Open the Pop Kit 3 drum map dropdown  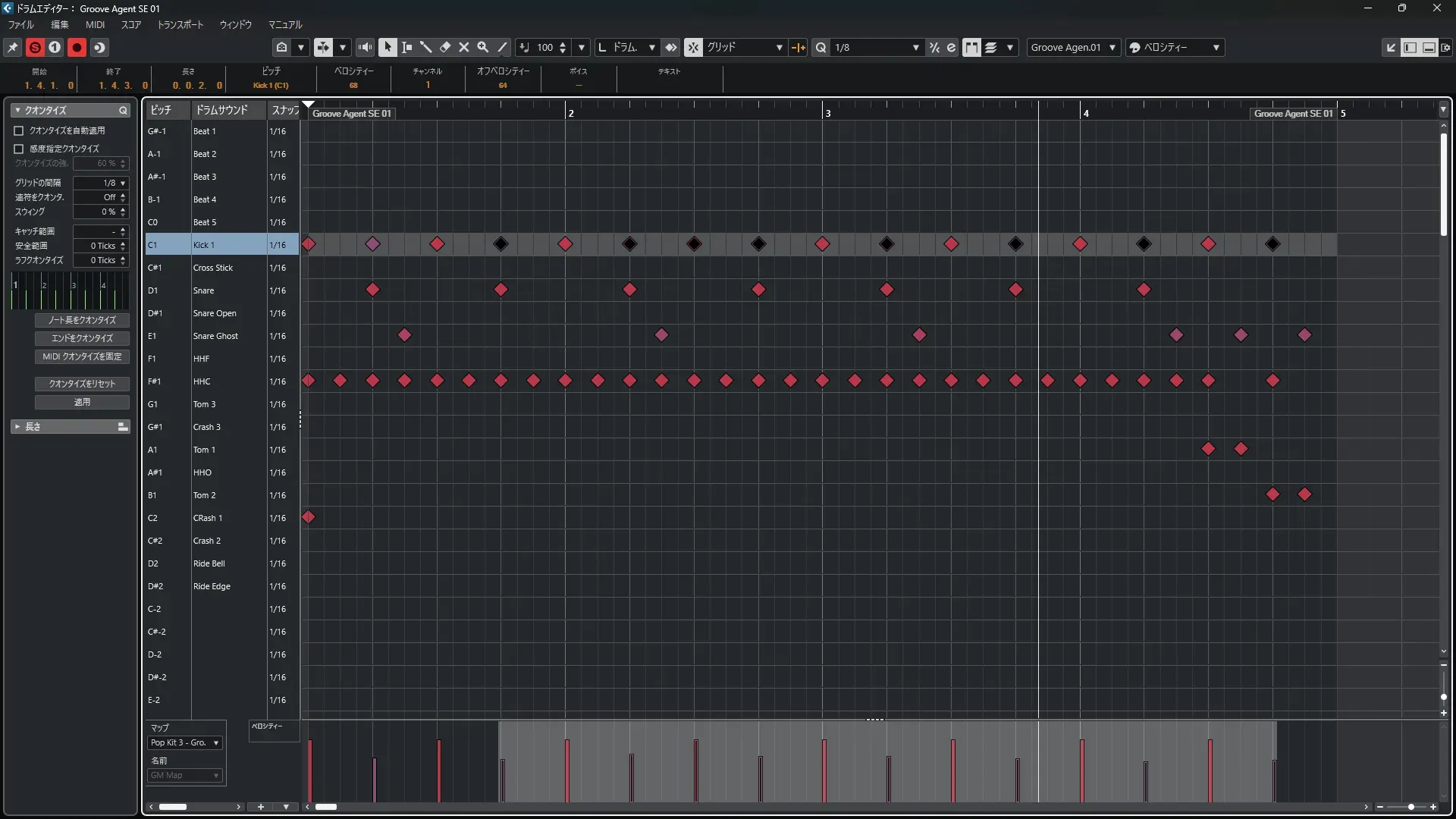pyautogui.click(x=186, y=742)
